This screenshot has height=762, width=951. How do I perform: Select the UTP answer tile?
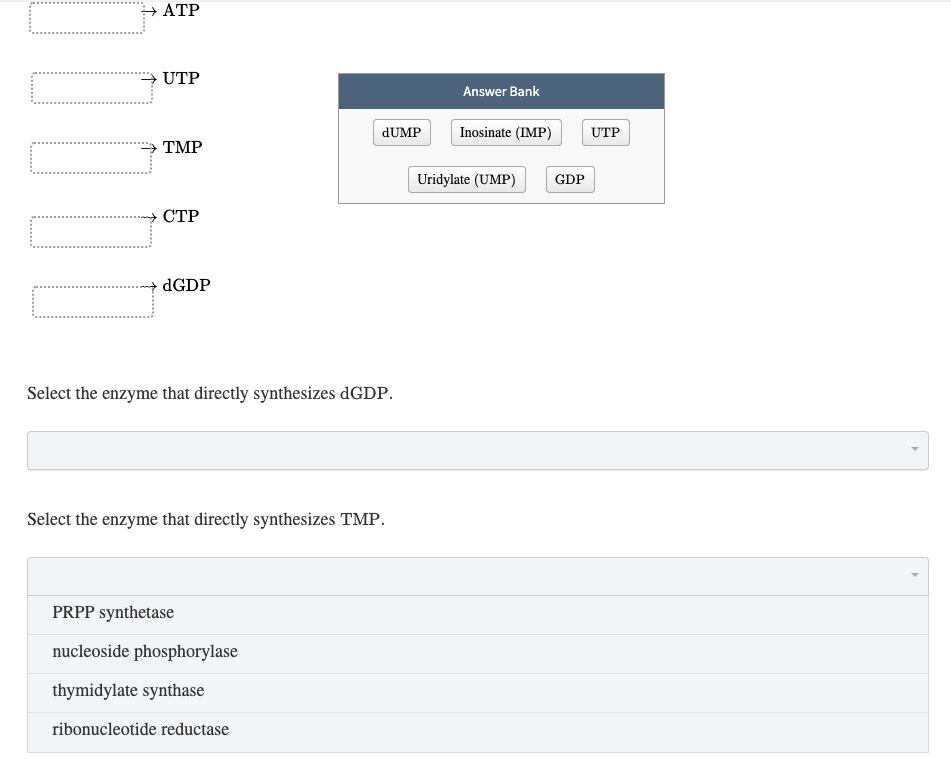pyautogui.click(x=605, y=131)
